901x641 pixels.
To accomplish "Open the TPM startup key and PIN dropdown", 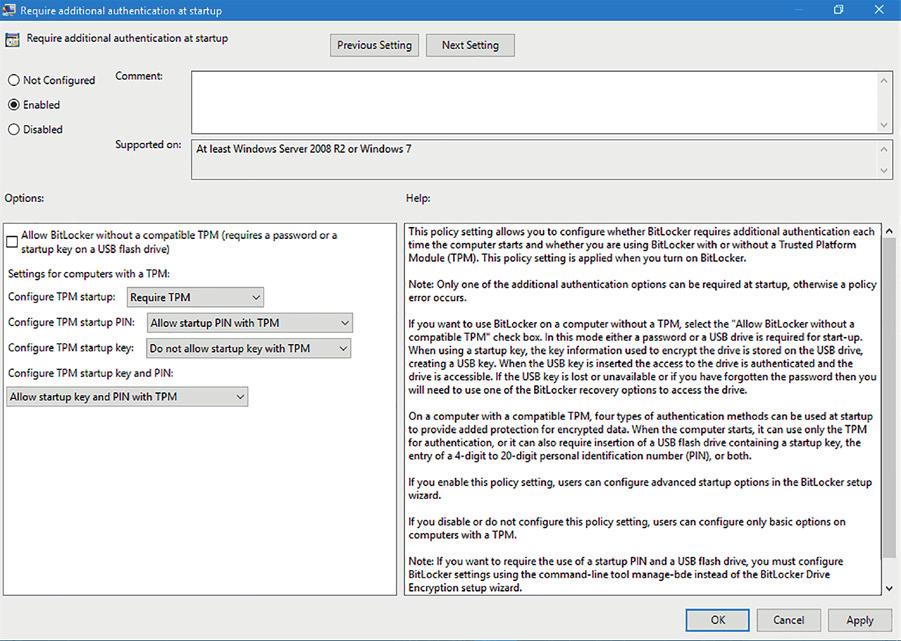I will coord(127,396).
